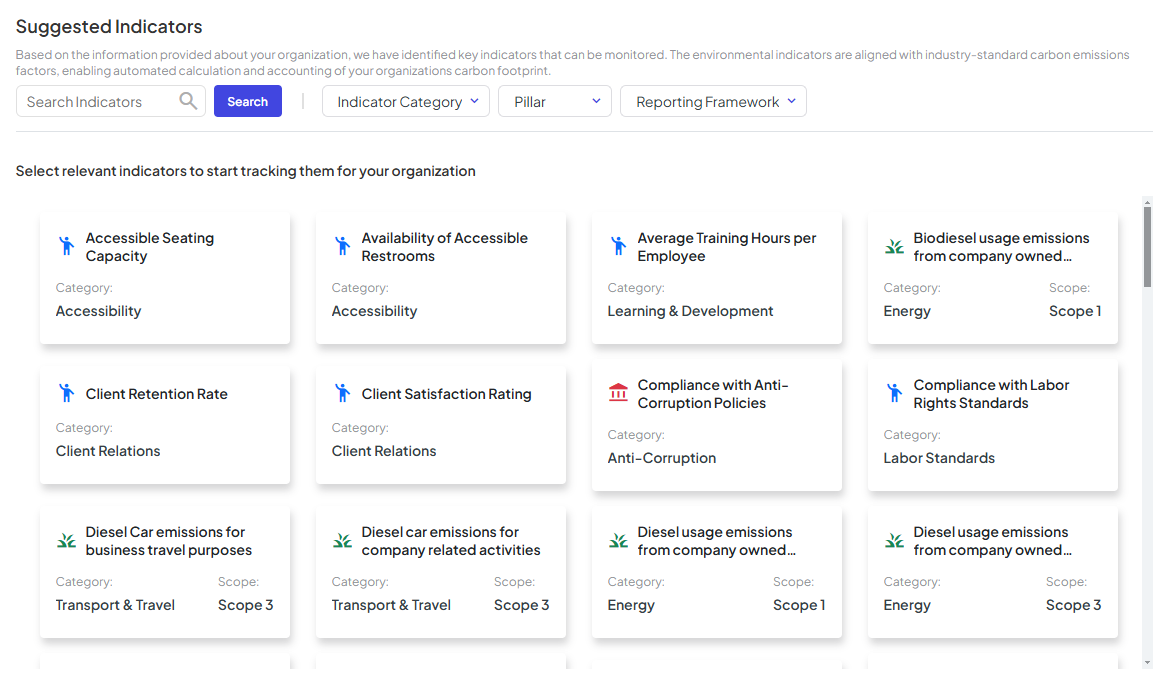Select Diesel car emissions company related activities title
The height and width of the screenshot is (685, 1168).
[x=451, y=541]
